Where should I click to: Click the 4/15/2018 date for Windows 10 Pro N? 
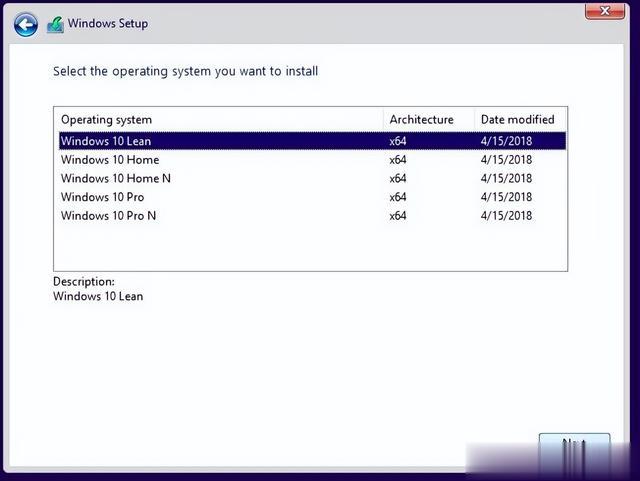click(507, 216)
